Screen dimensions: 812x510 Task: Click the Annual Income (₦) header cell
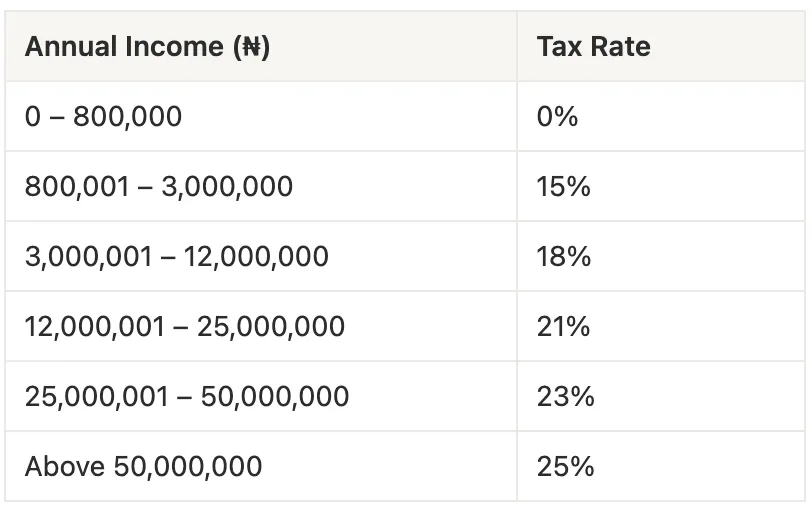click(x=261, y=46)
